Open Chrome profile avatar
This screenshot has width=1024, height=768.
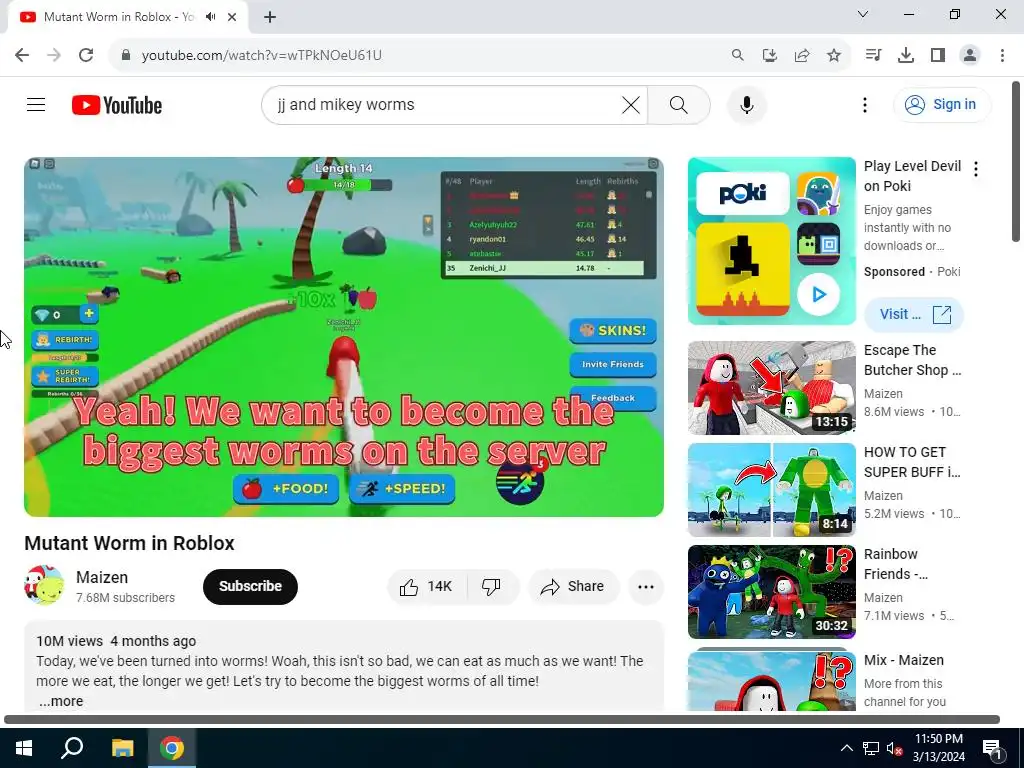[x=970, y=55]
